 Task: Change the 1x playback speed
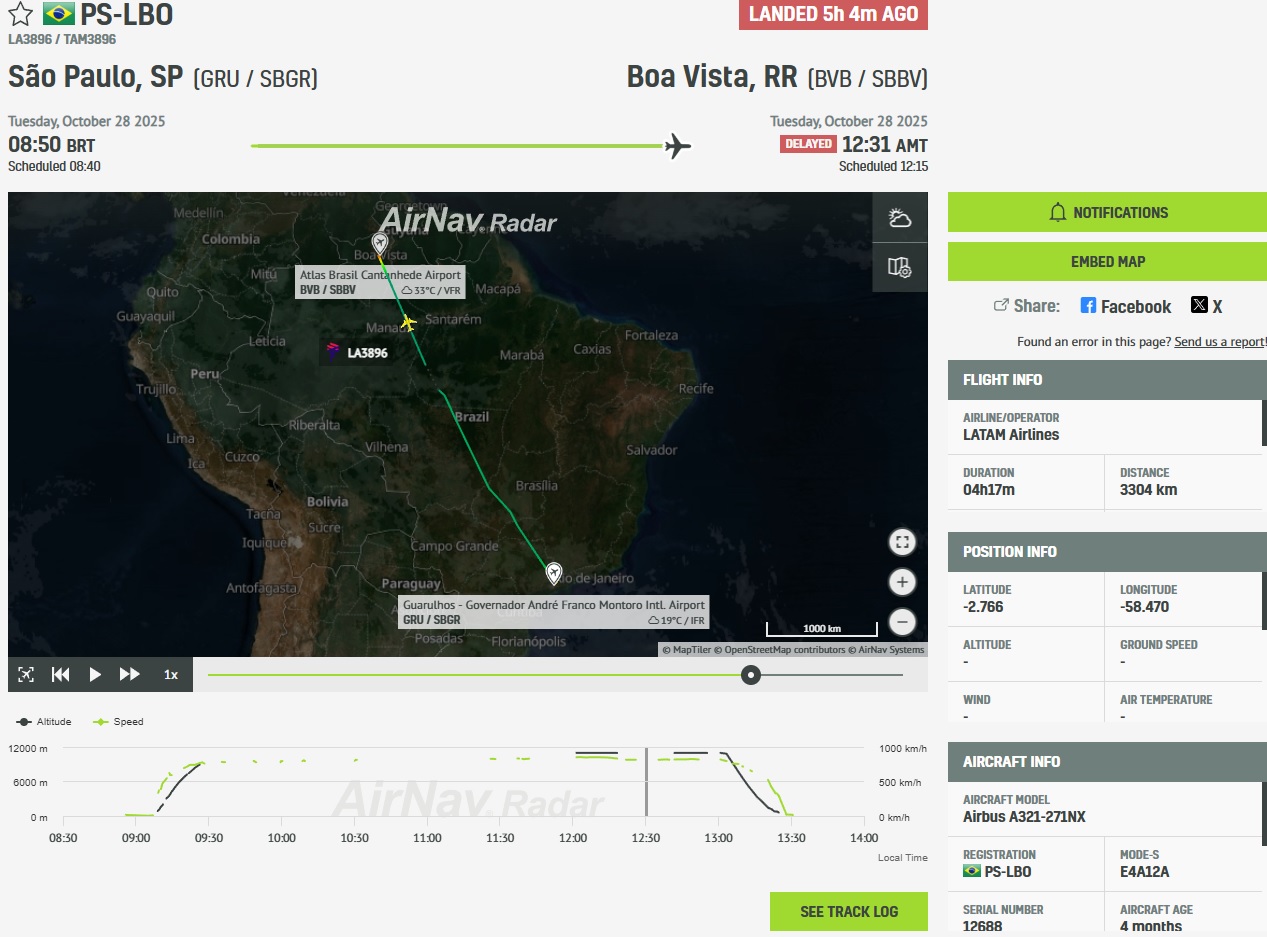pyautogui.click(x=171, y=675)
